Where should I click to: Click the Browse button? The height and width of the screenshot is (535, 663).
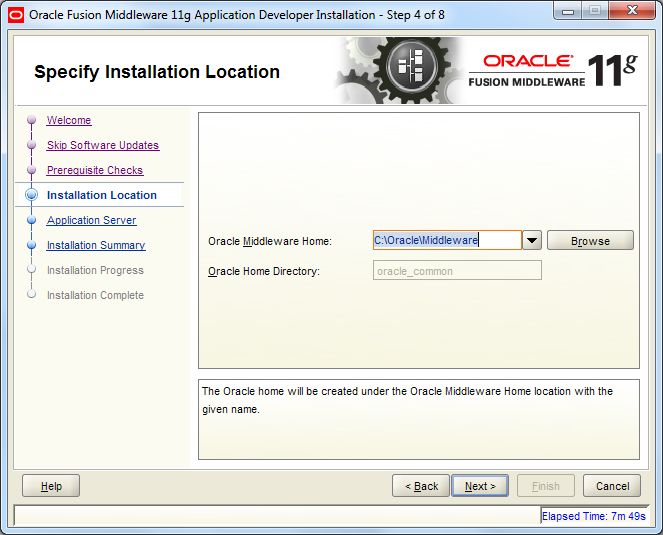pyautogui.click(x=590, y=240)
